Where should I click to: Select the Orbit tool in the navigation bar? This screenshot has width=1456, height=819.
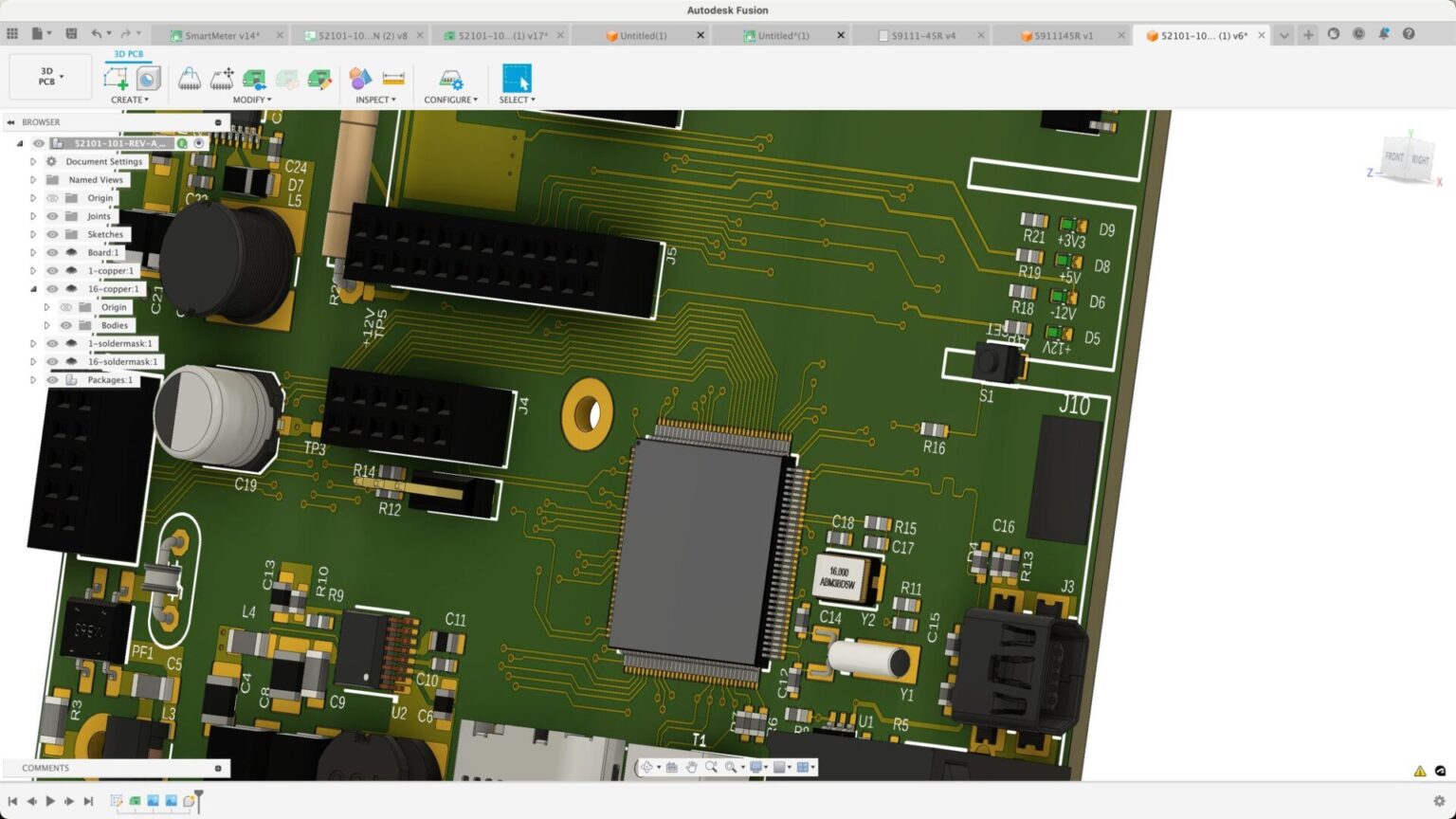click(x=648, y=767)
